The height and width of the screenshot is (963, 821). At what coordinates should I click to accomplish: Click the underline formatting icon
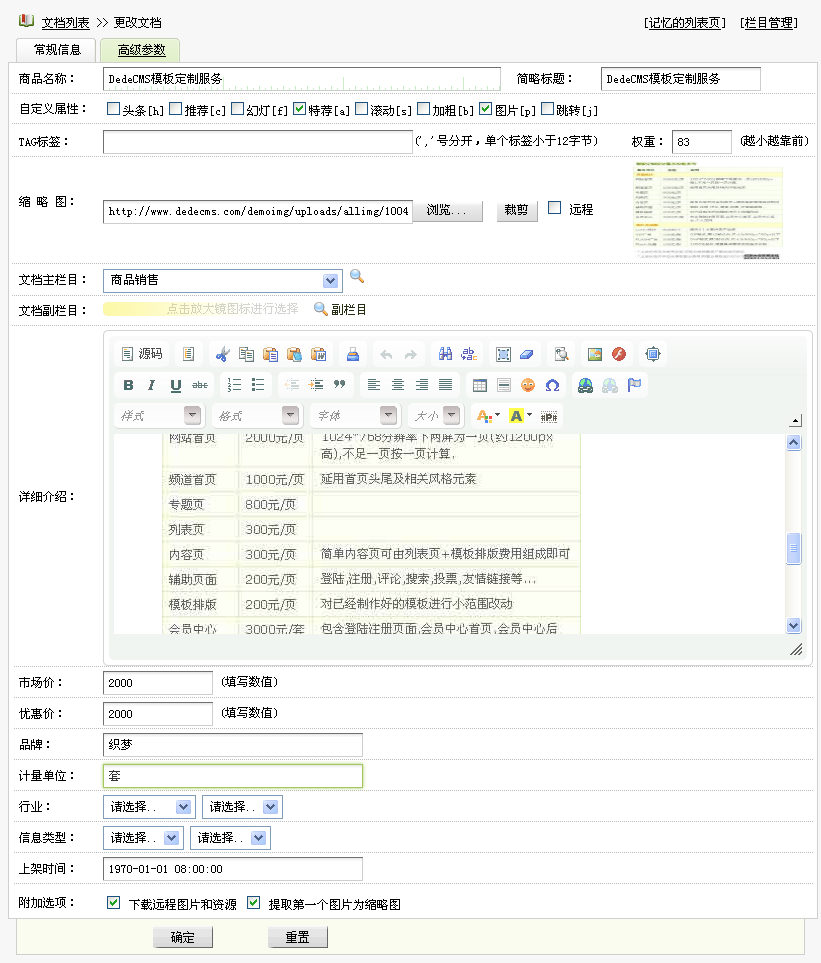coord(176,385)
